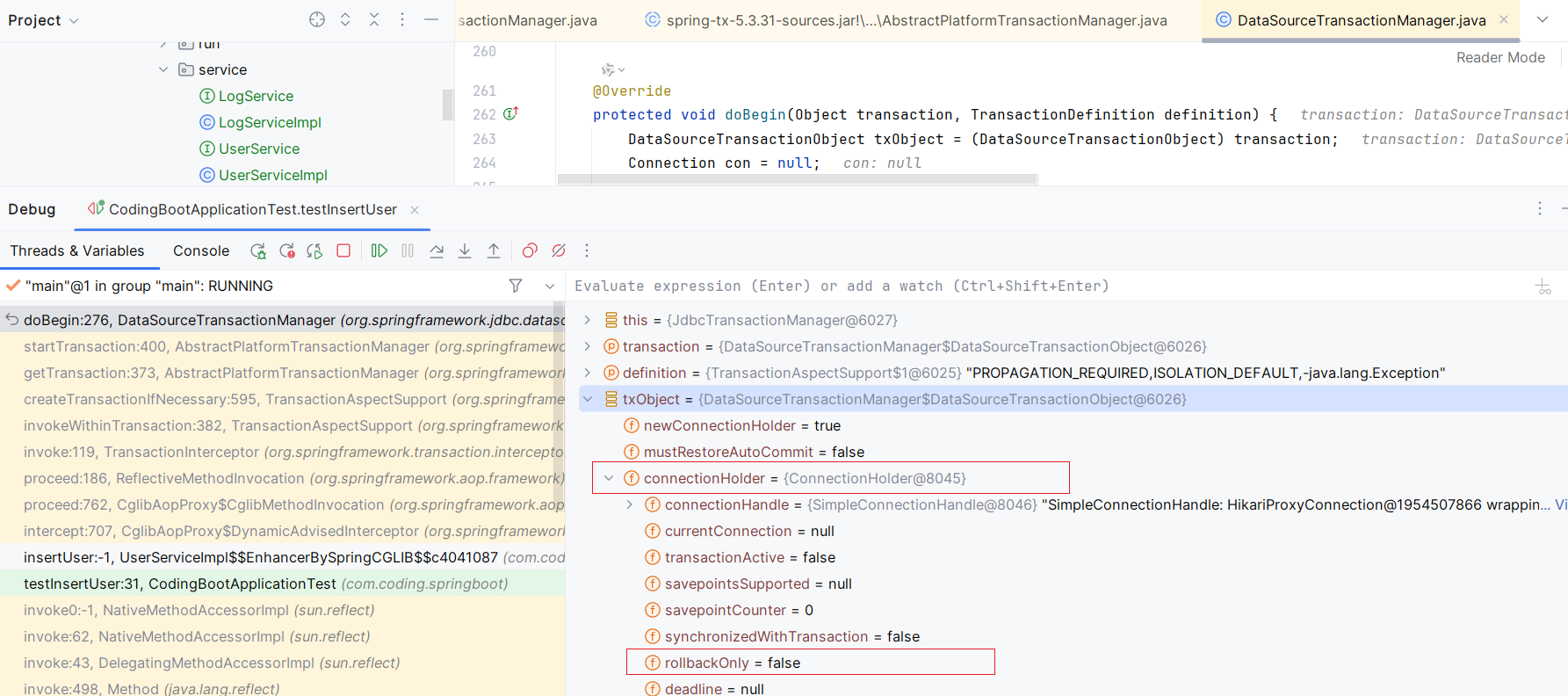Click add watch icon

click(1543, 286)
